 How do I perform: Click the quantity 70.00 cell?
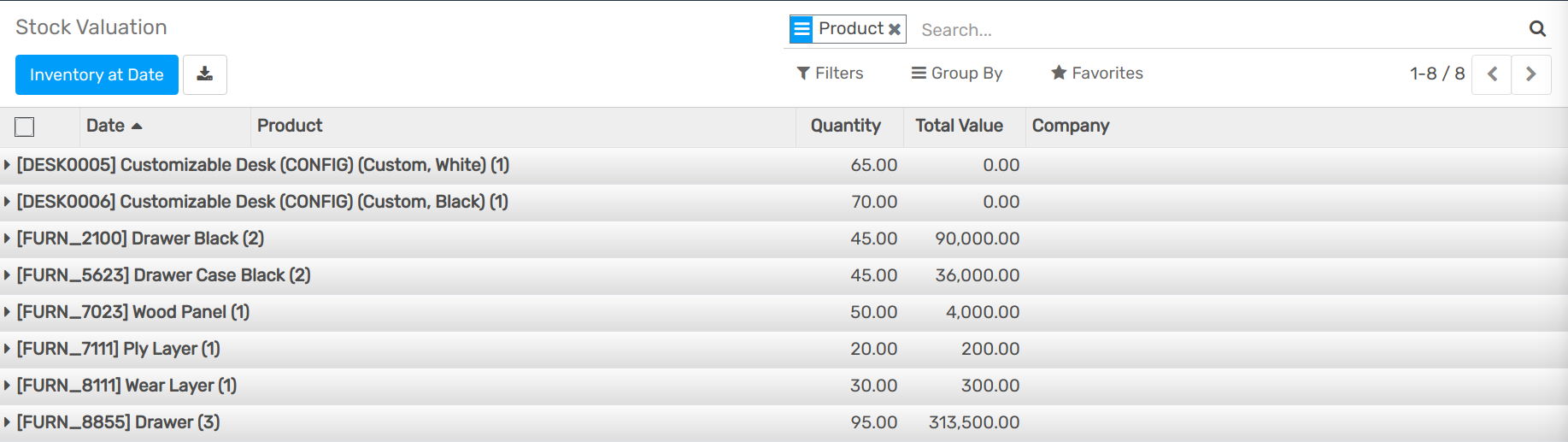873,202
